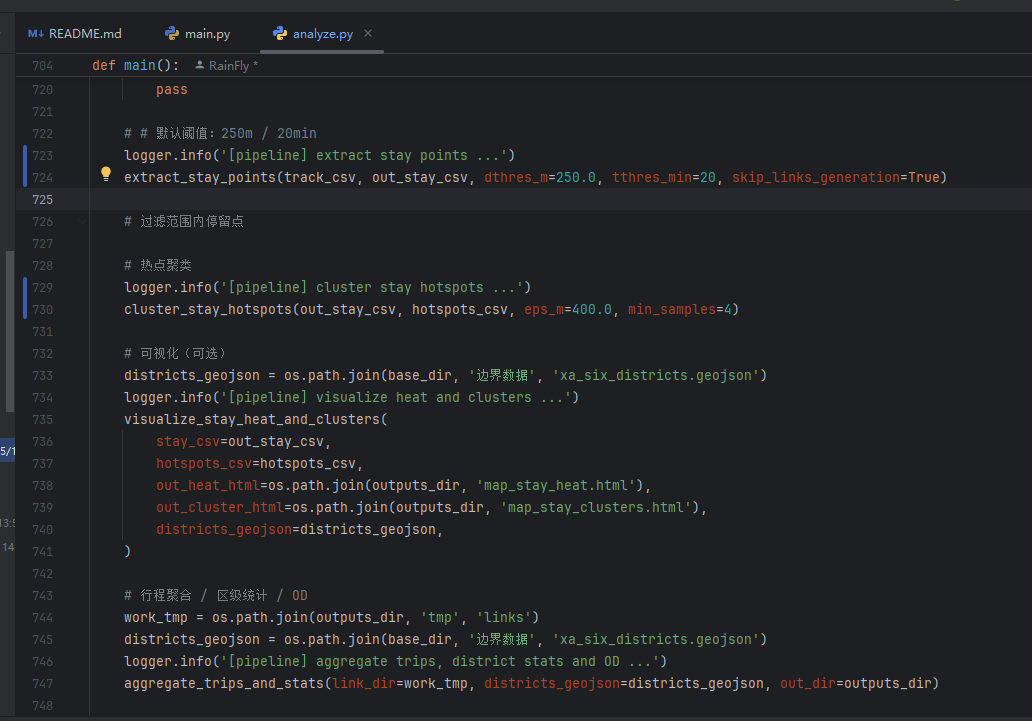Click the cluster_stay_hotspots function call

207,310
